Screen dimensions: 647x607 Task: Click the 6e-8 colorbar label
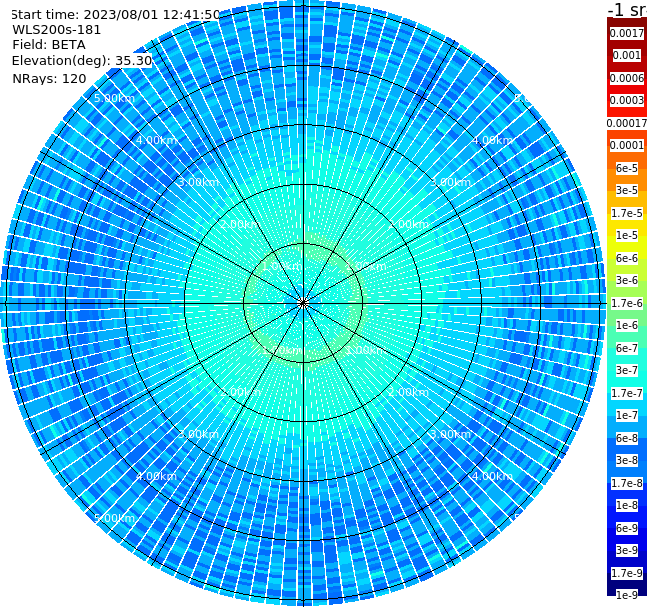click(627, 438)
